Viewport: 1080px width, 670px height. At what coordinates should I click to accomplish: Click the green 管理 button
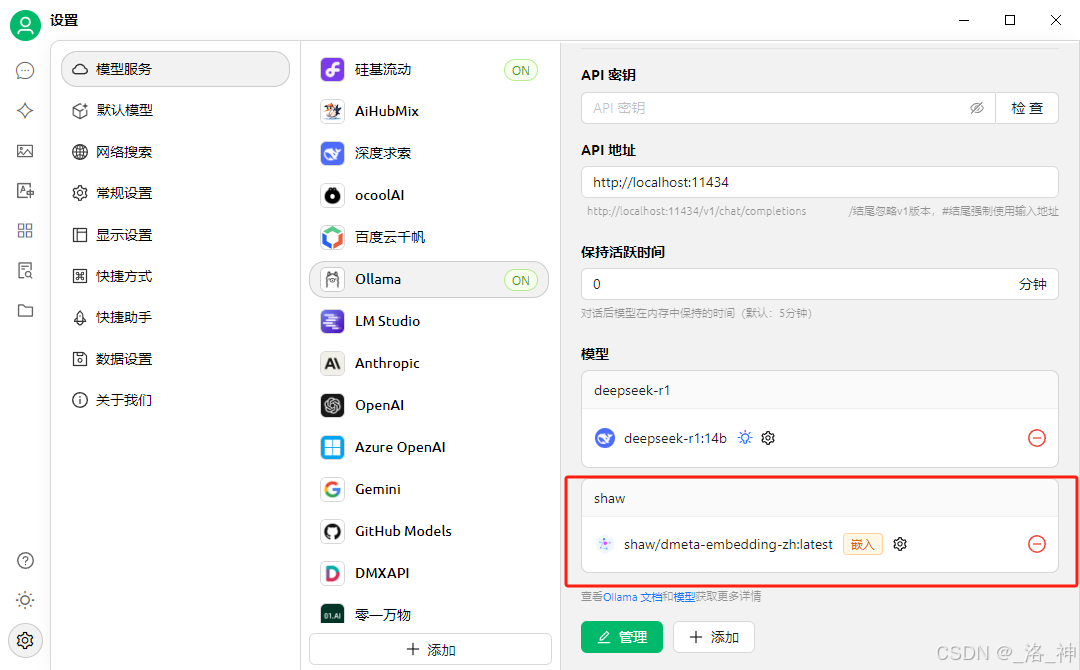(x=622, y=637)
